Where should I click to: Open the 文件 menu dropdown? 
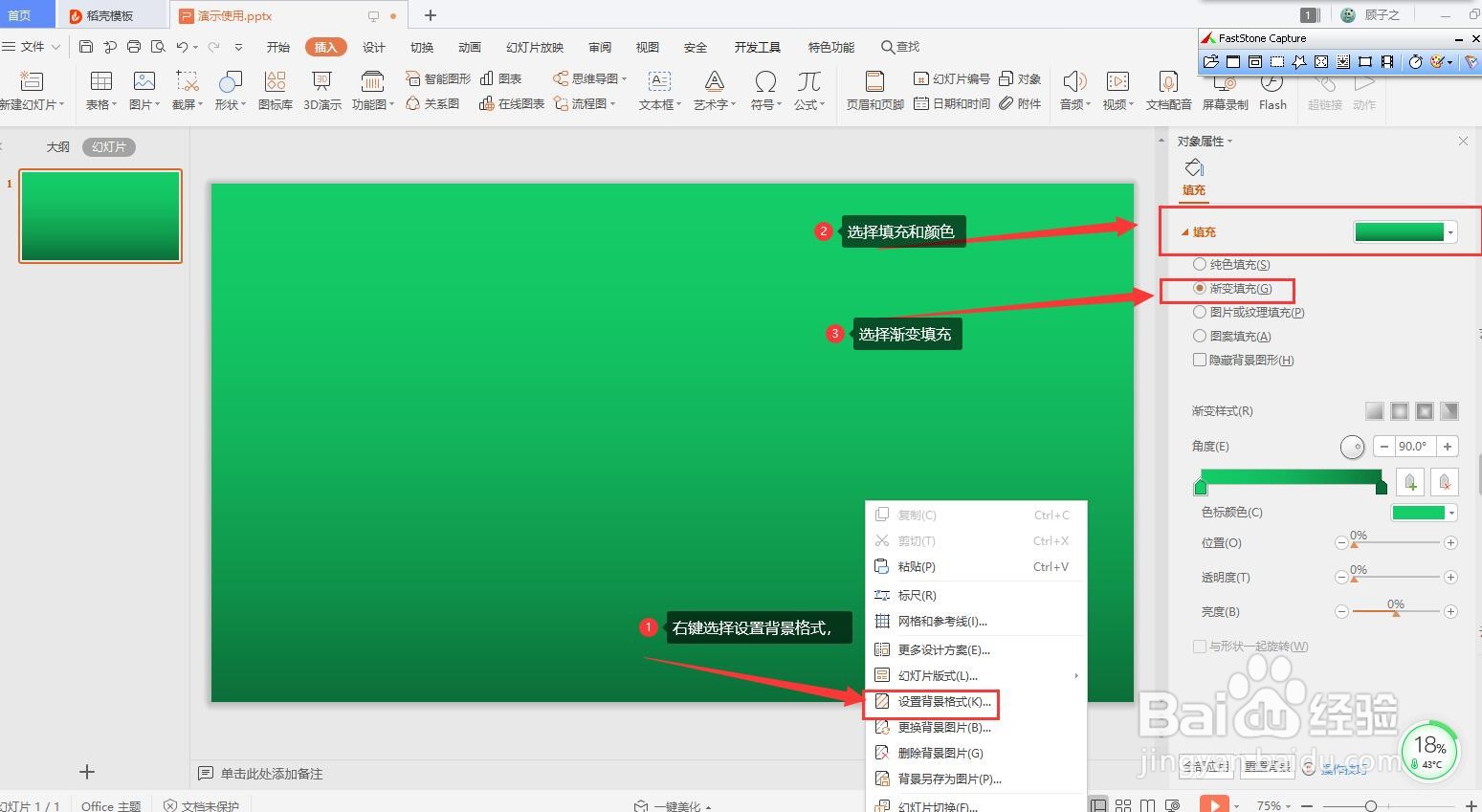click(32, 47)
